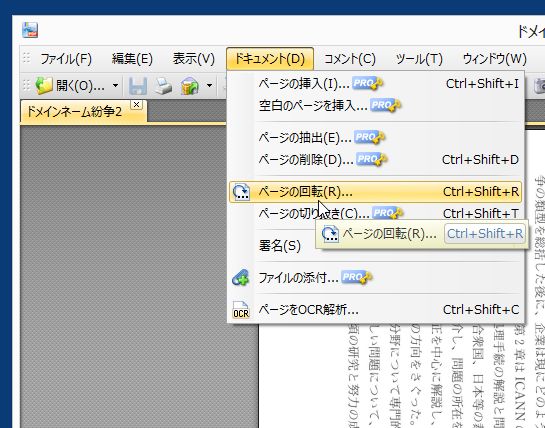The height and width of the screenshot is (428, 545).
Task: Choose ファイルの添付... menu entry
Action: pyautogui.click(x=375, y=277)
